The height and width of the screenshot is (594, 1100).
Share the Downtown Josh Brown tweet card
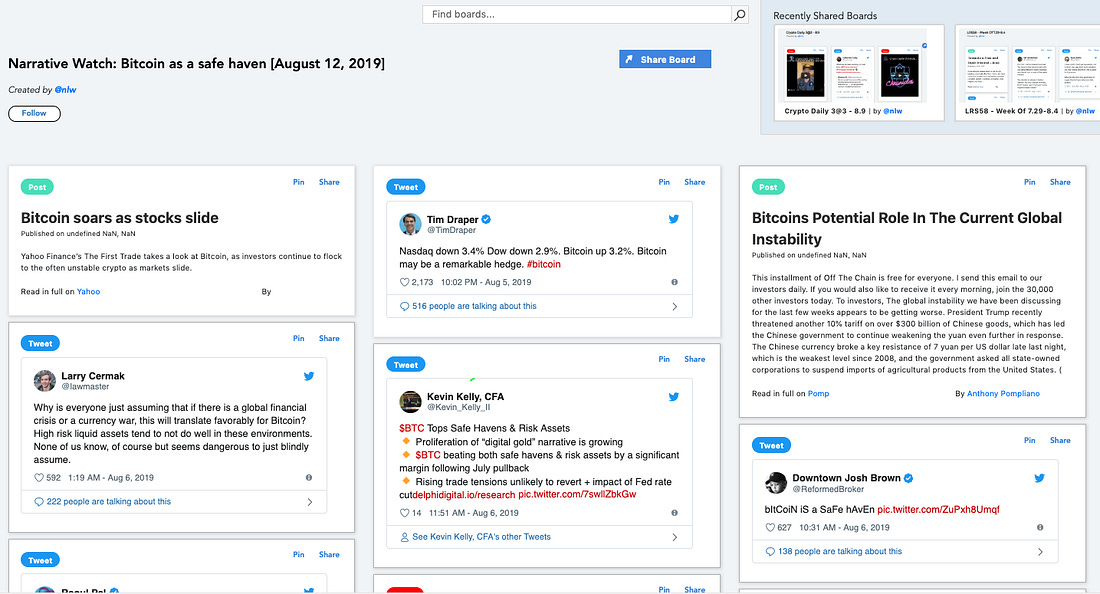click(x=1060, y=440)
